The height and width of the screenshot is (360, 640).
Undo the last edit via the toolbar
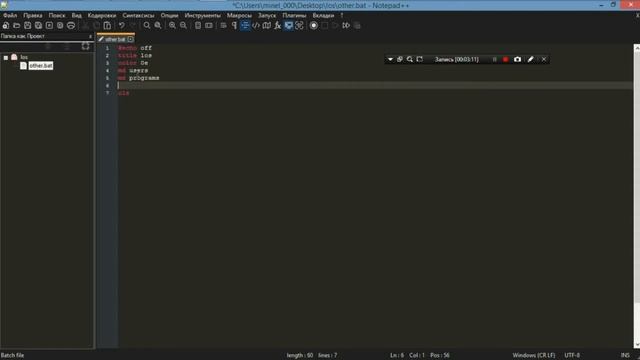point(122,26)
